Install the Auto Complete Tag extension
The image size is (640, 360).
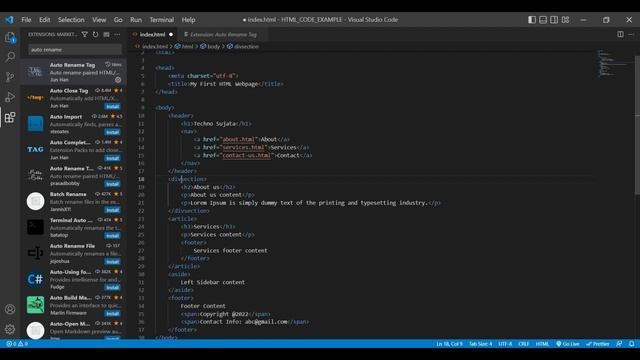click(112, 158)
